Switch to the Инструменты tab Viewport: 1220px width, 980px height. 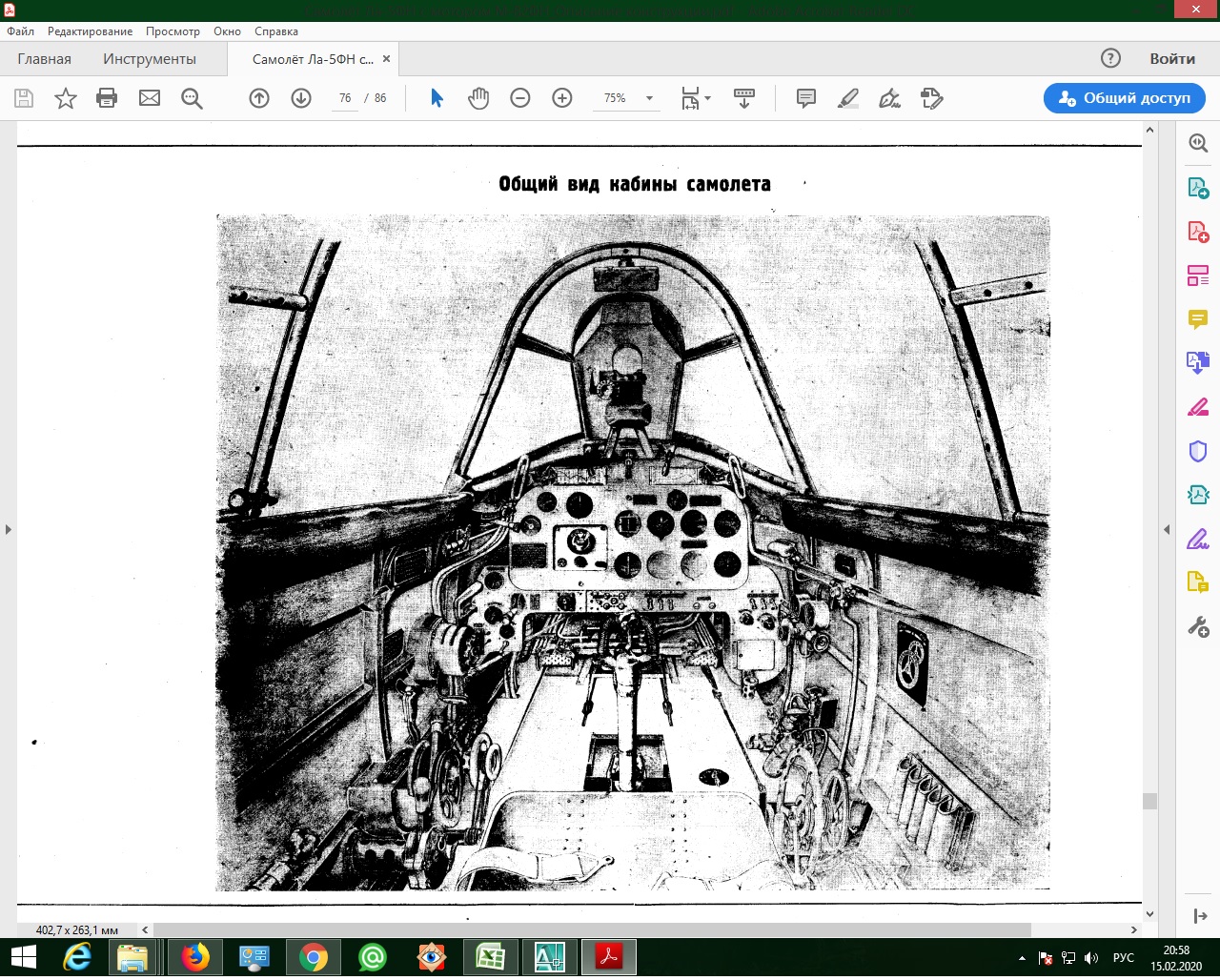click(150, 59)
